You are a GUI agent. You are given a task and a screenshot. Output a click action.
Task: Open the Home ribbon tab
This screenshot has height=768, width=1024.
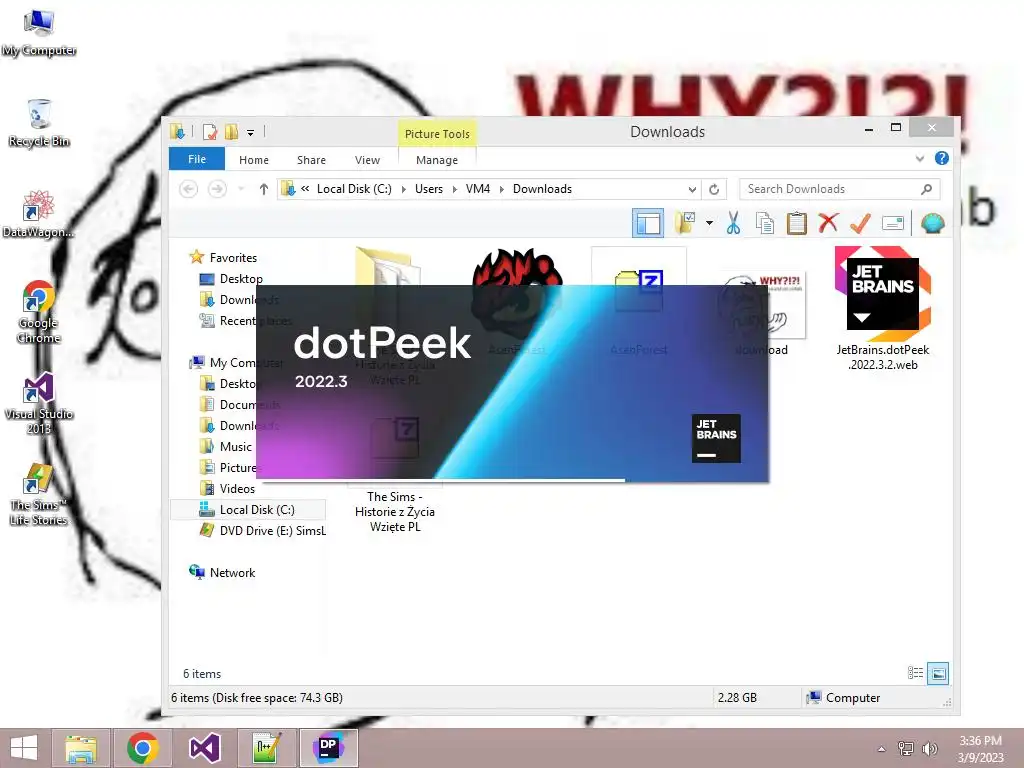pos(253,160)
